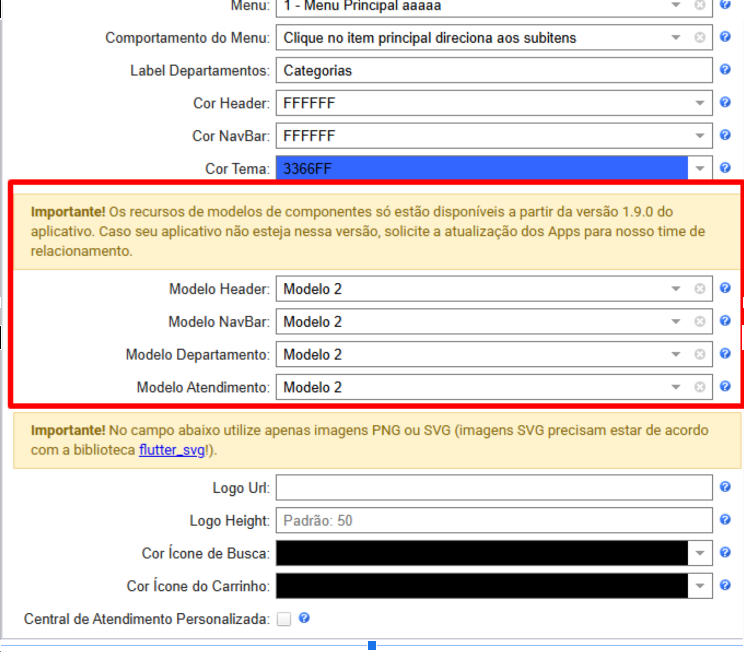This screenshot has height=652, width=744.
Task: Click the blue handle on the bottom divider
Action: 372,645
